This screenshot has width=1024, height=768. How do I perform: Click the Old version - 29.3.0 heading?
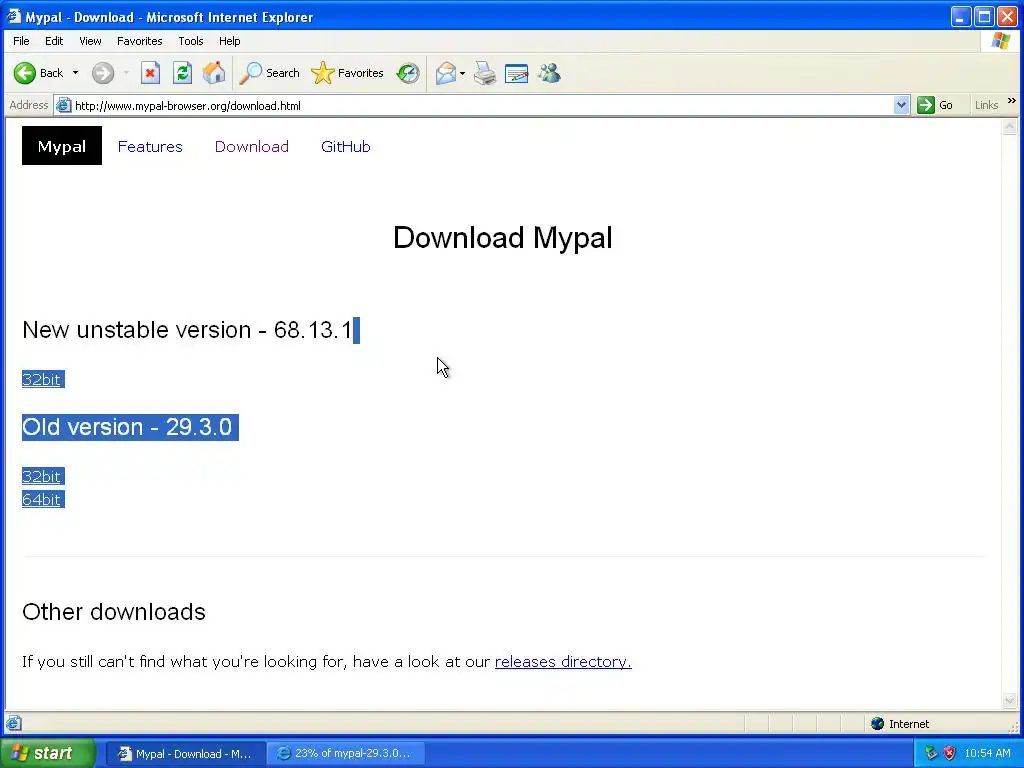click(x=127, y=427)
